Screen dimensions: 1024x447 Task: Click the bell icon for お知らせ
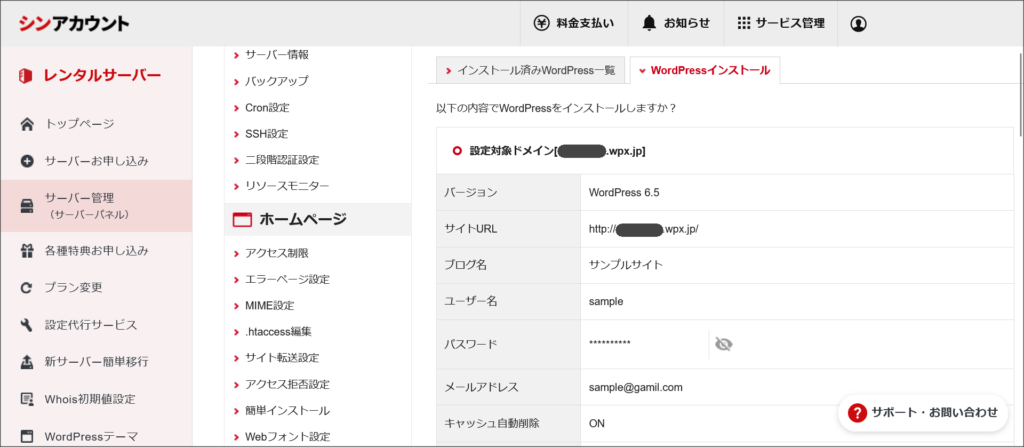[x=648, y=24]
